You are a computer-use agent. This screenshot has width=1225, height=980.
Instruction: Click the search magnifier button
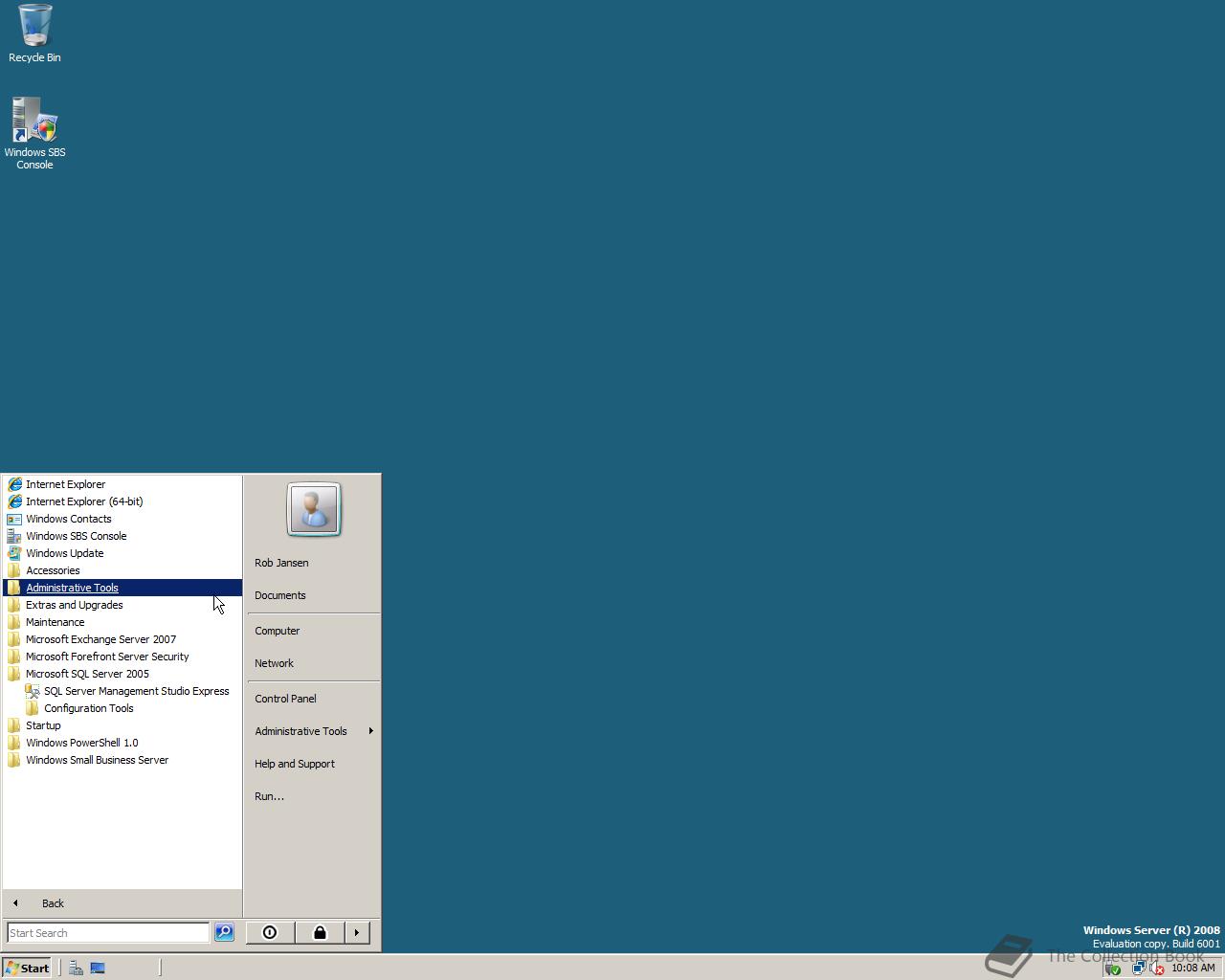click(x=224, y=932)
